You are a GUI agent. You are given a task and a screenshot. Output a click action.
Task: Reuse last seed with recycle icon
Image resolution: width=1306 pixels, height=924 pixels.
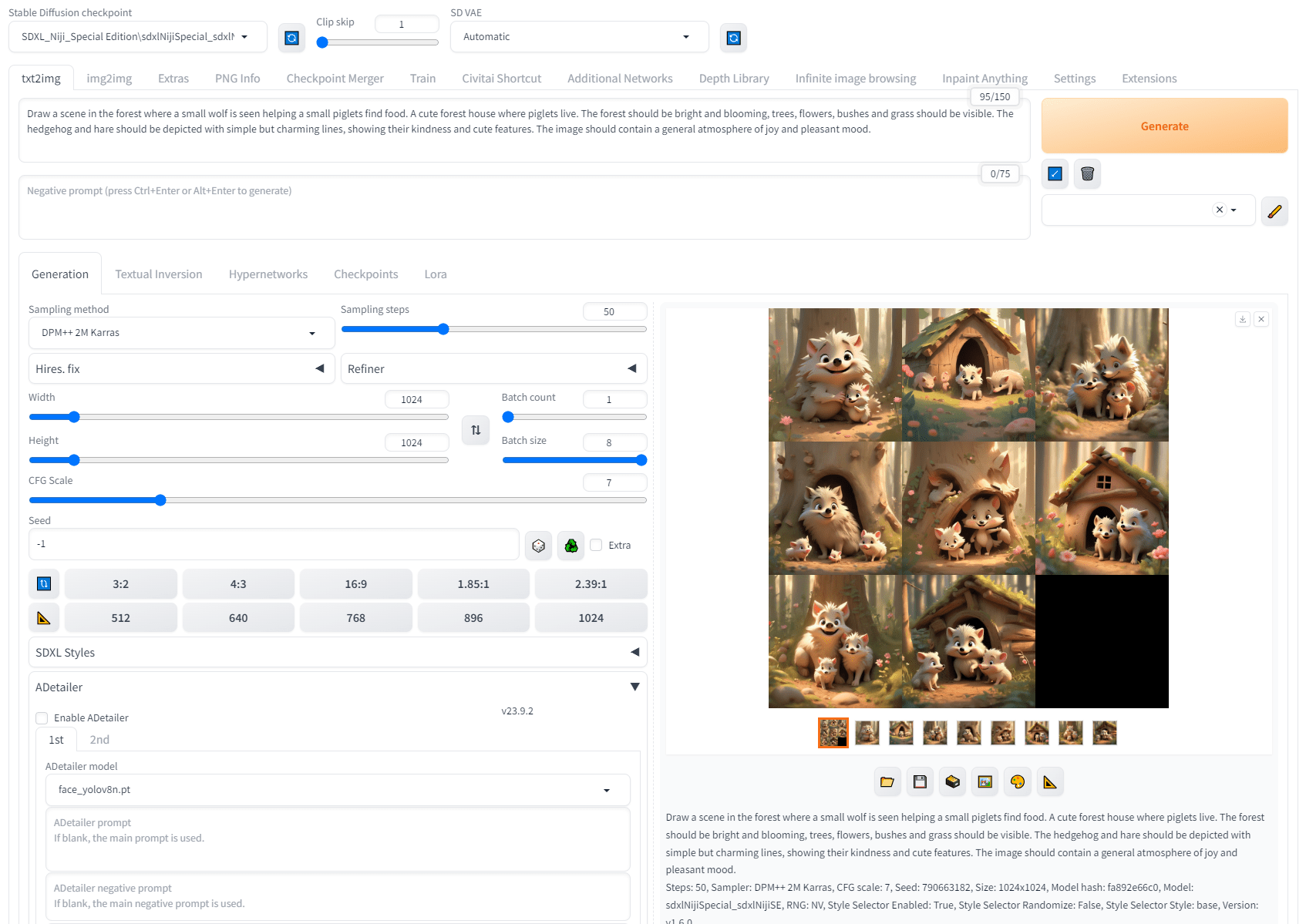coord(571,546)
